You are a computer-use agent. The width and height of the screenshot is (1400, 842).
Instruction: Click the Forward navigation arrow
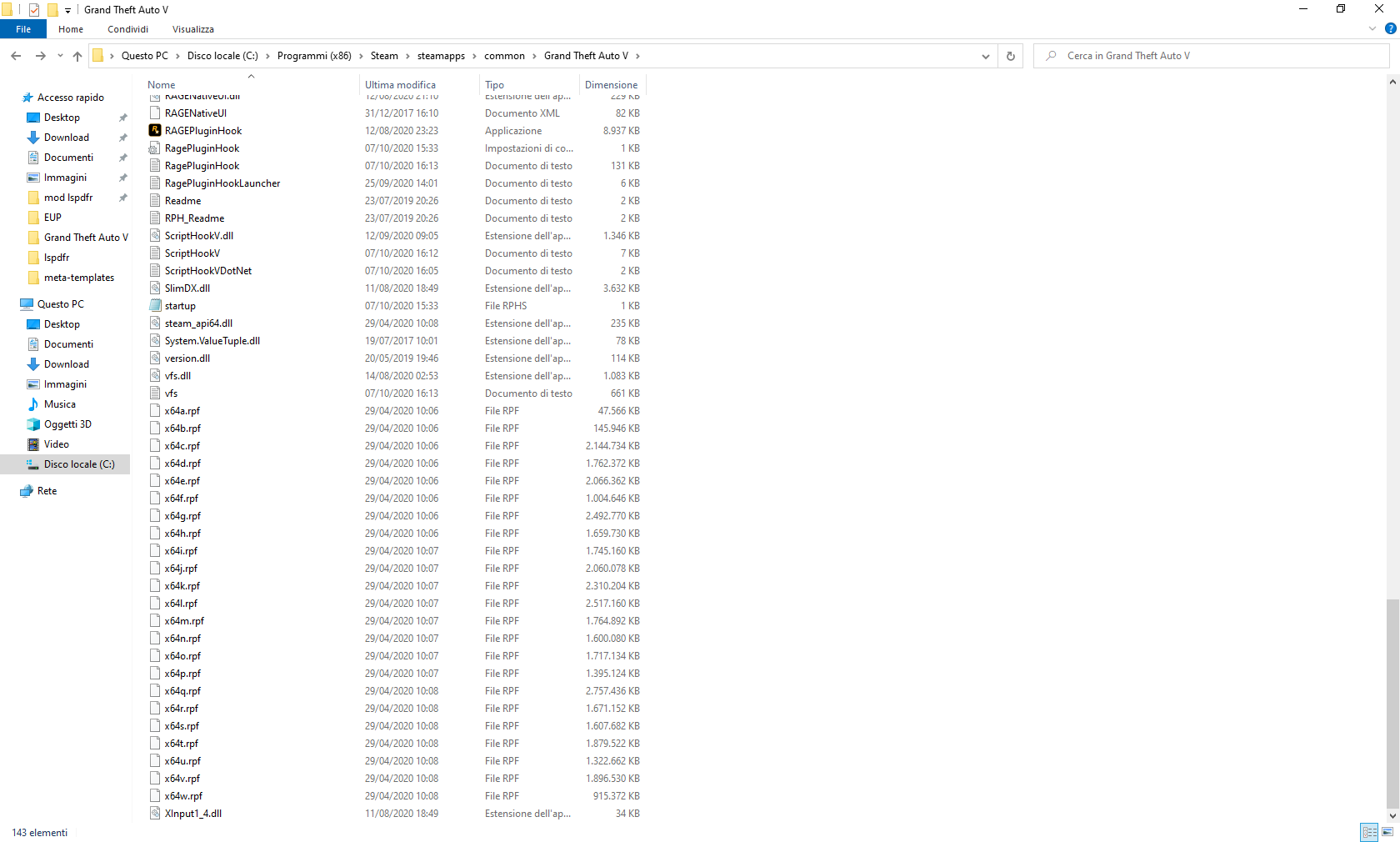[40, 56]
